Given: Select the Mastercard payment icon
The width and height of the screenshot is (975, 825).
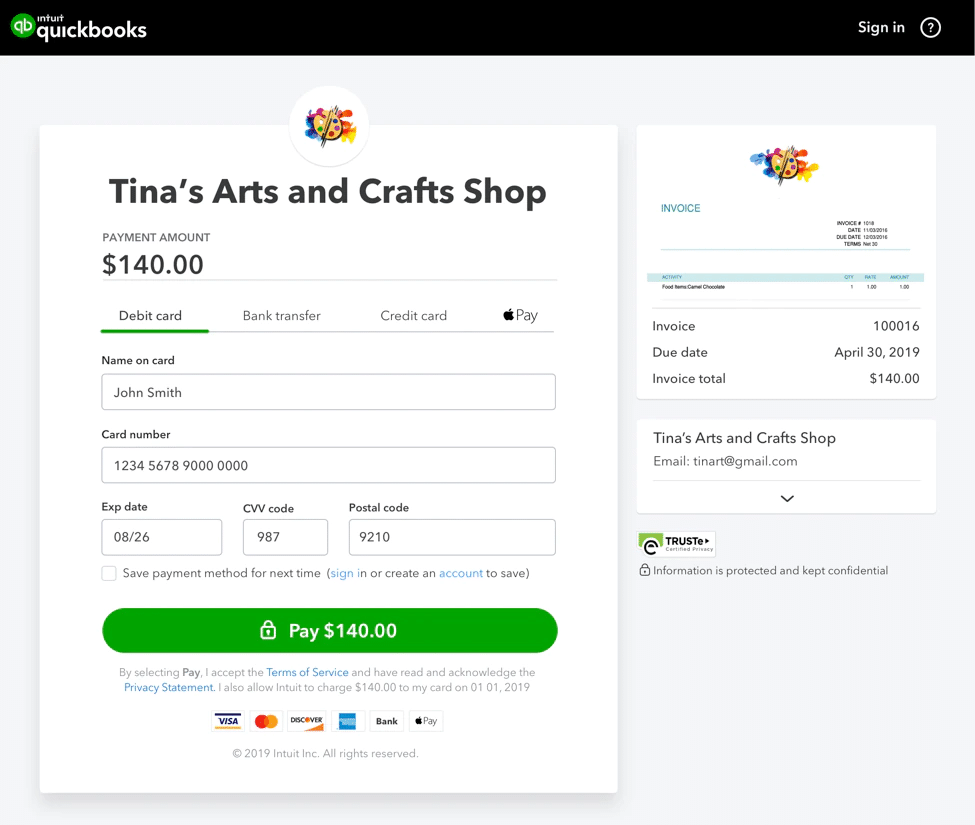Looking at the screenshot, I should click(266, 720).
